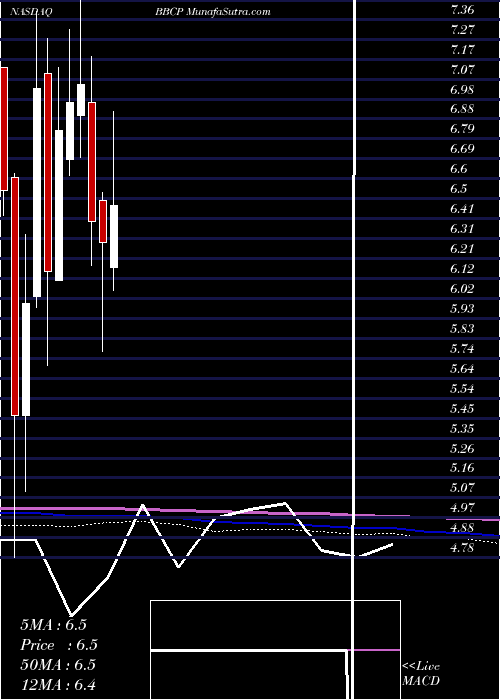Select the 5.07 price axis label
Screen dimensions: 500x700
pyautogui.click(x=462, y=488)
